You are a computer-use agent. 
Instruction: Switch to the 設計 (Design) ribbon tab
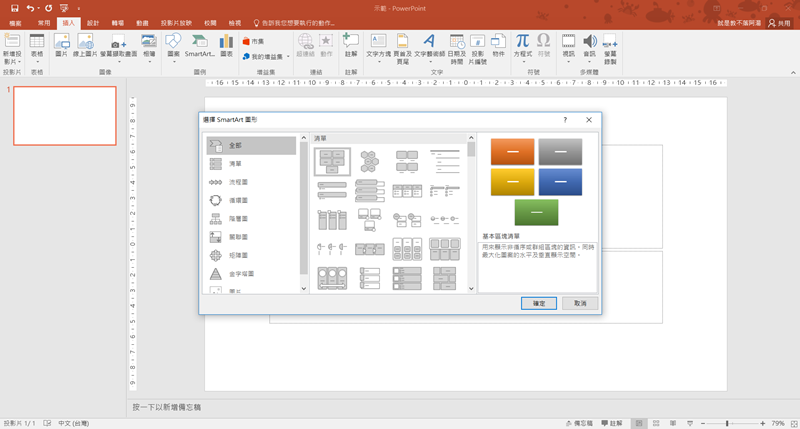coord(93,21)
